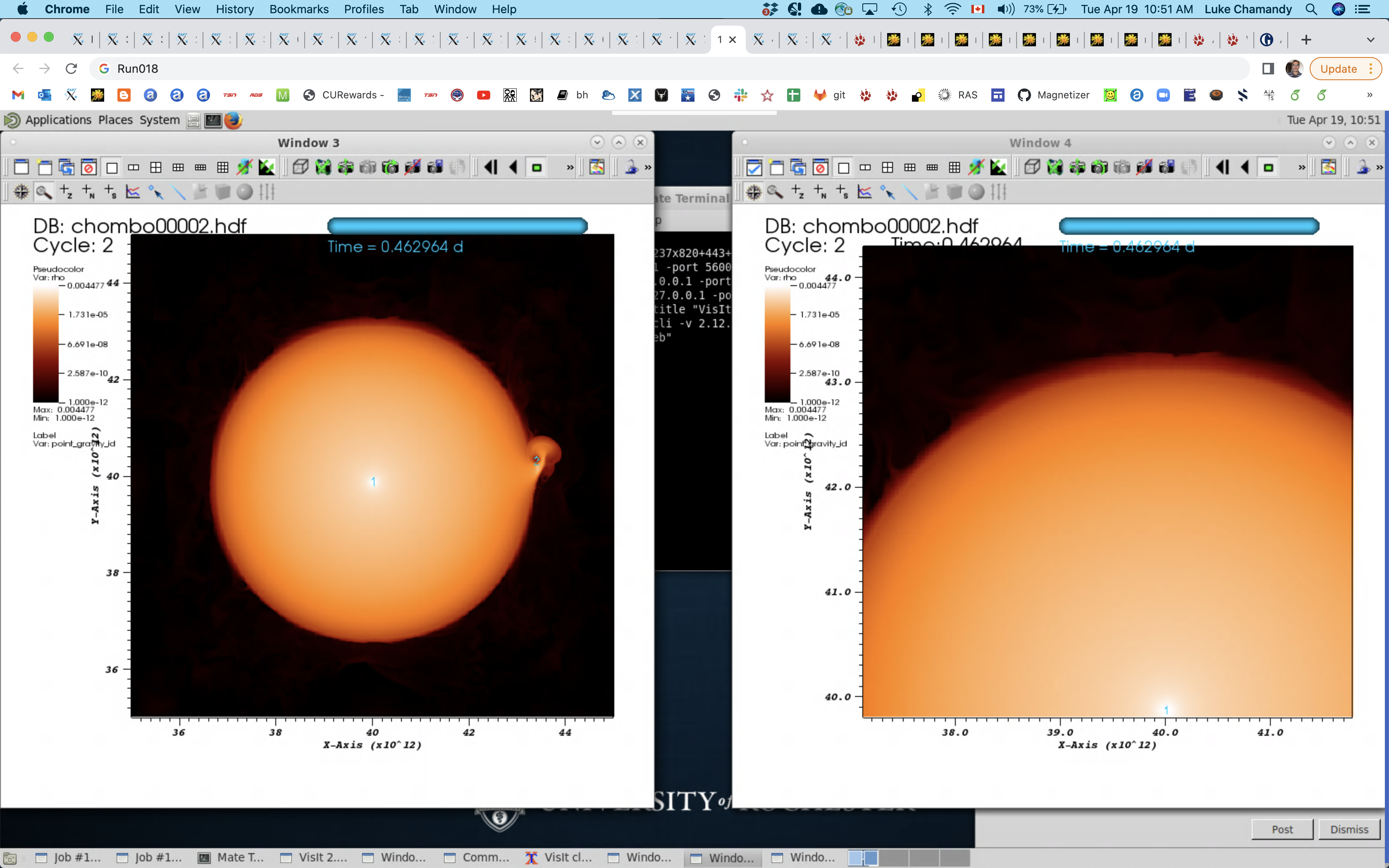Select Zoom mode in Window 4 toolbar
The height and width of the screenshot is (868, 1389).
click(776, 192)
